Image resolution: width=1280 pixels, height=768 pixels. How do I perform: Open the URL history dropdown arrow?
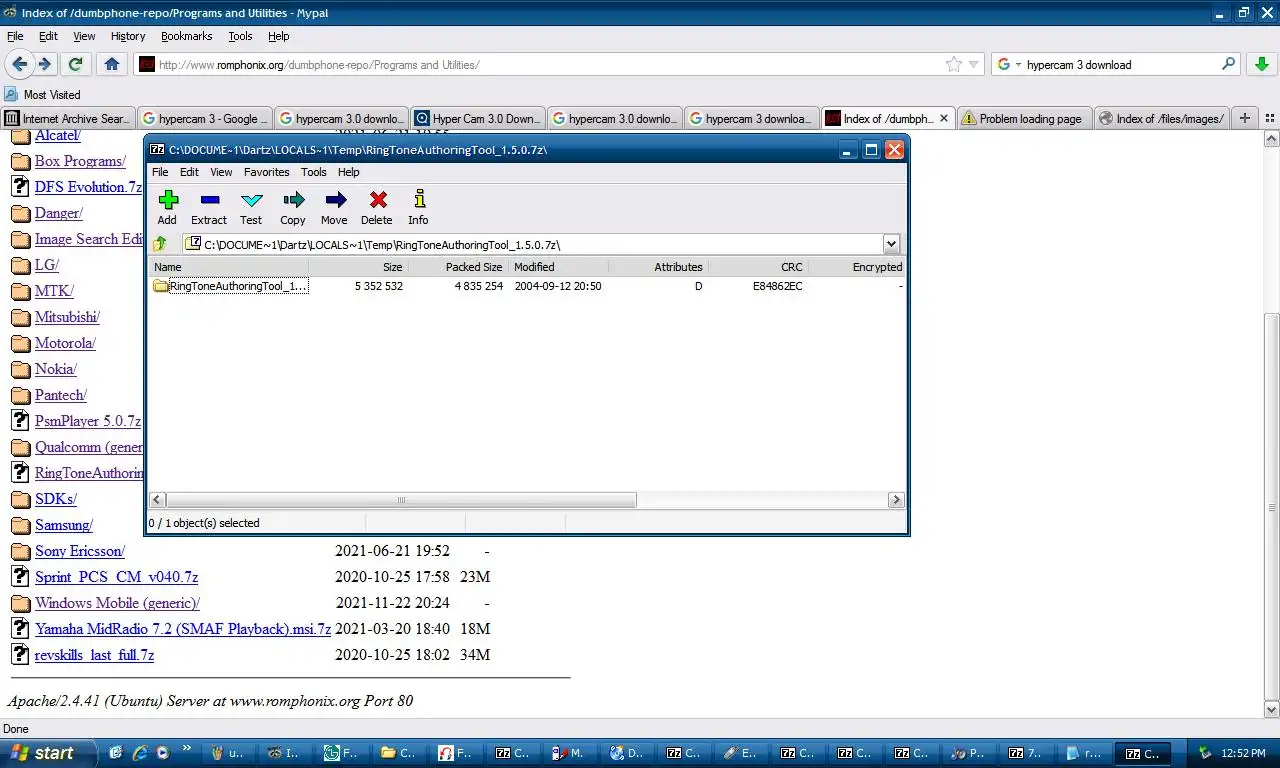coord(973,64)
